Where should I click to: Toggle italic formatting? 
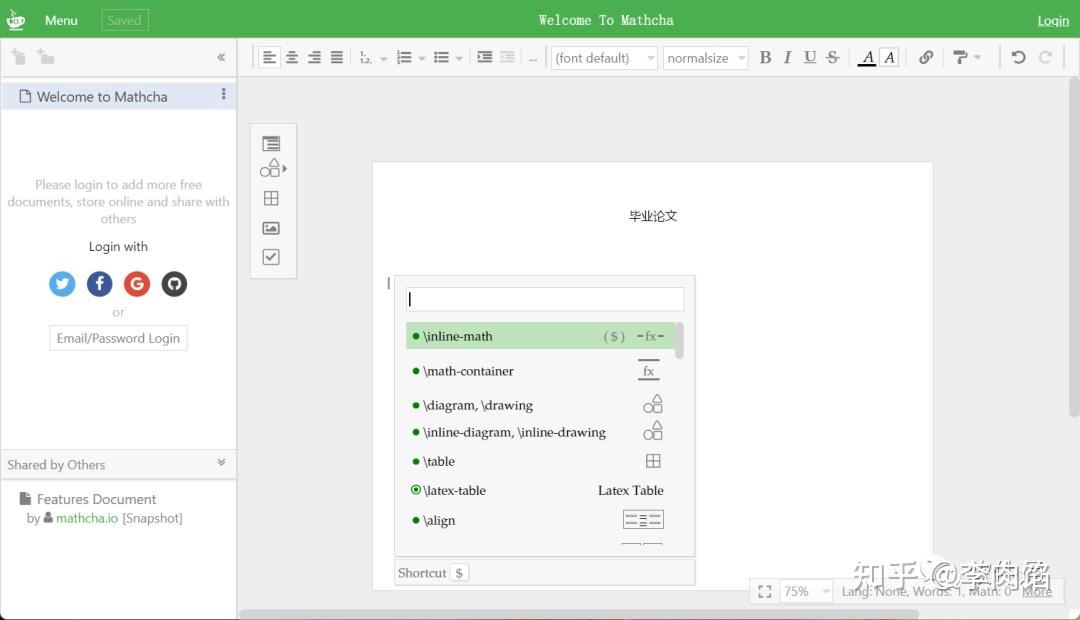coord(787,57)
